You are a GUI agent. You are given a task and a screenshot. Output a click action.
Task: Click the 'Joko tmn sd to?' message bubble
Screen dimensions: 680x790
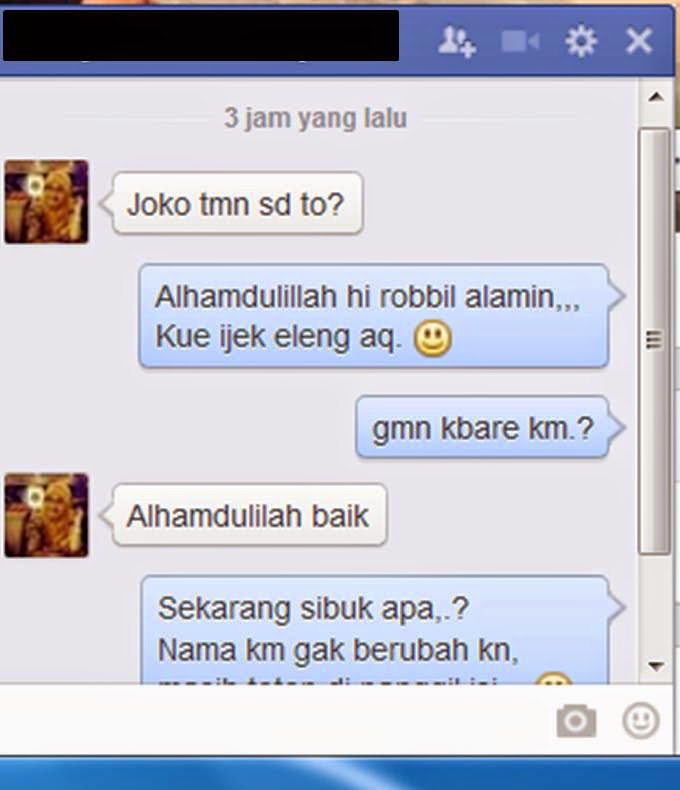coord(237,204)
